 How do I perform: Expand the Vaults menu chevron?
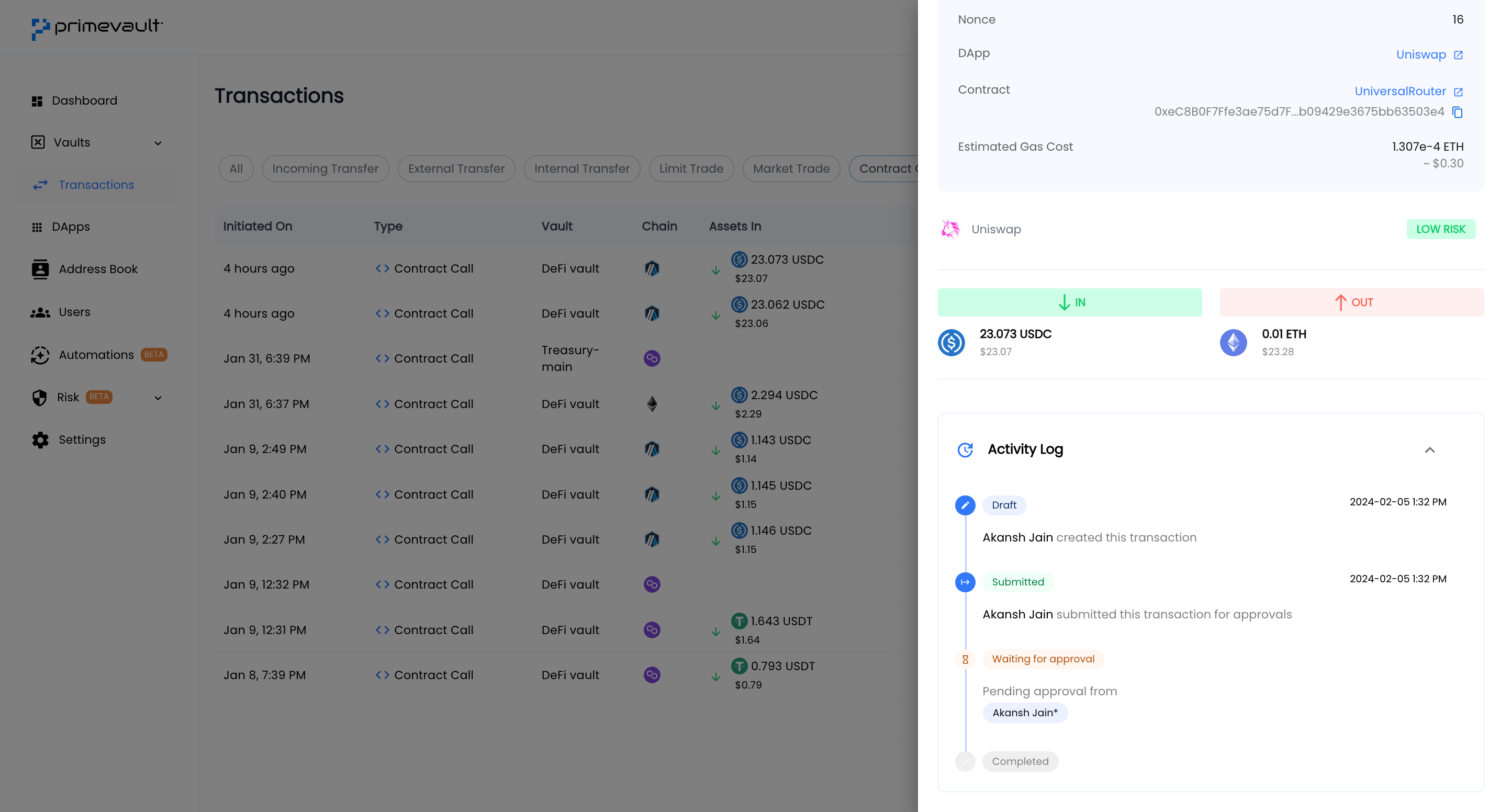pyautogui.click(x=158, y=143)
